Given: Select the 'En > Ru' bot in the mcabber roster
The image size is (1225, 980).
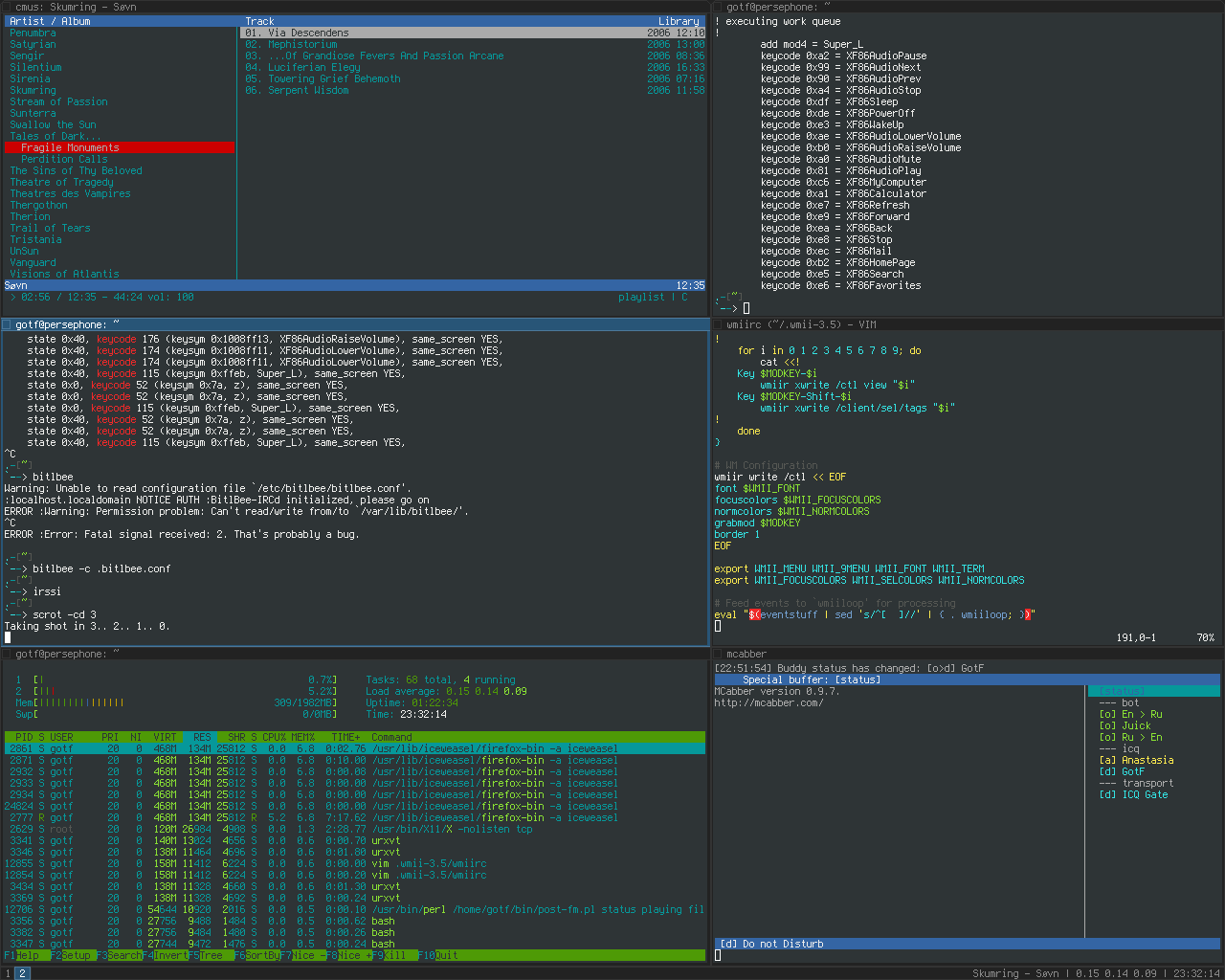Looking at the screenshot, I should click(1130, 714).
